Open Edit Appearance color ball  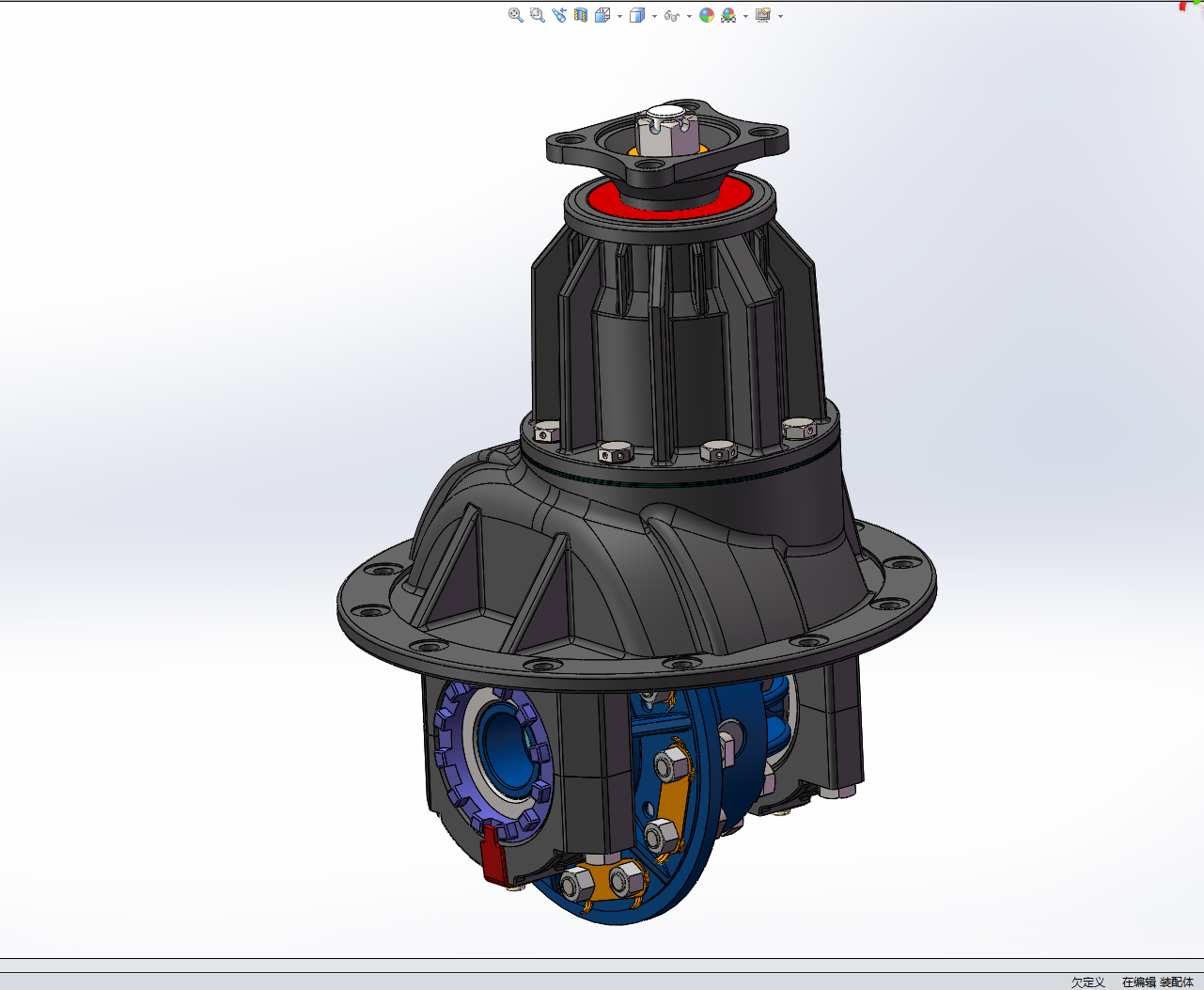pos(707,15)
